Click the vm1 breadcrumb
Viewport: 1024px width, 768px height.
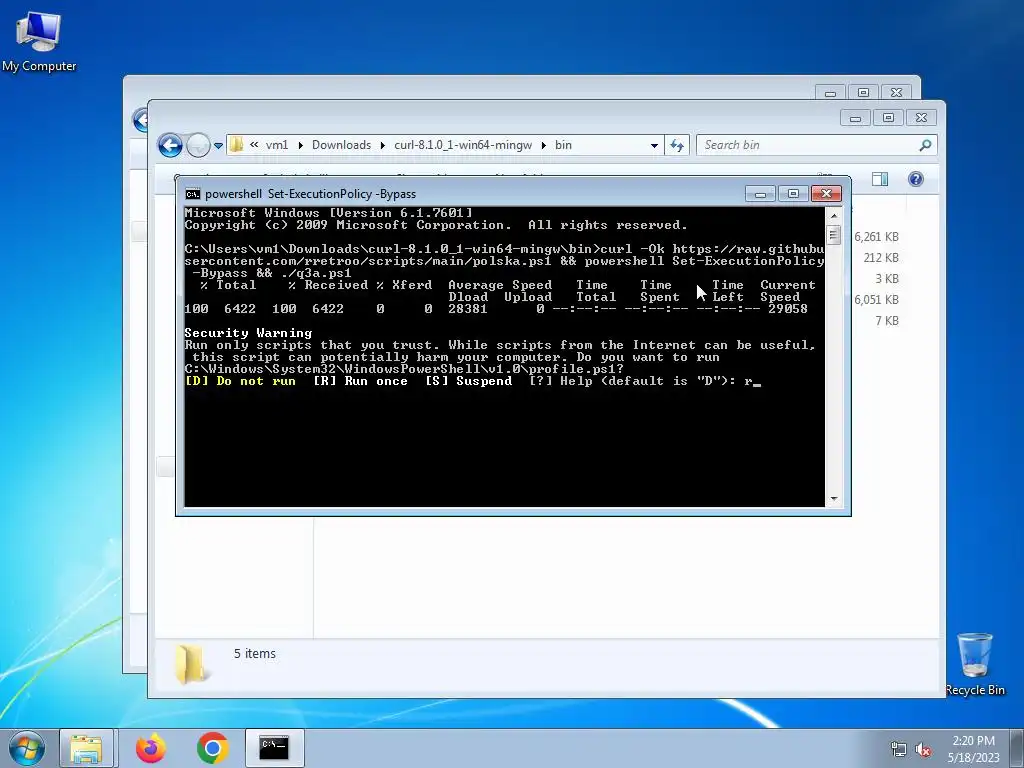pyautogui.click(x=277, y=145)
